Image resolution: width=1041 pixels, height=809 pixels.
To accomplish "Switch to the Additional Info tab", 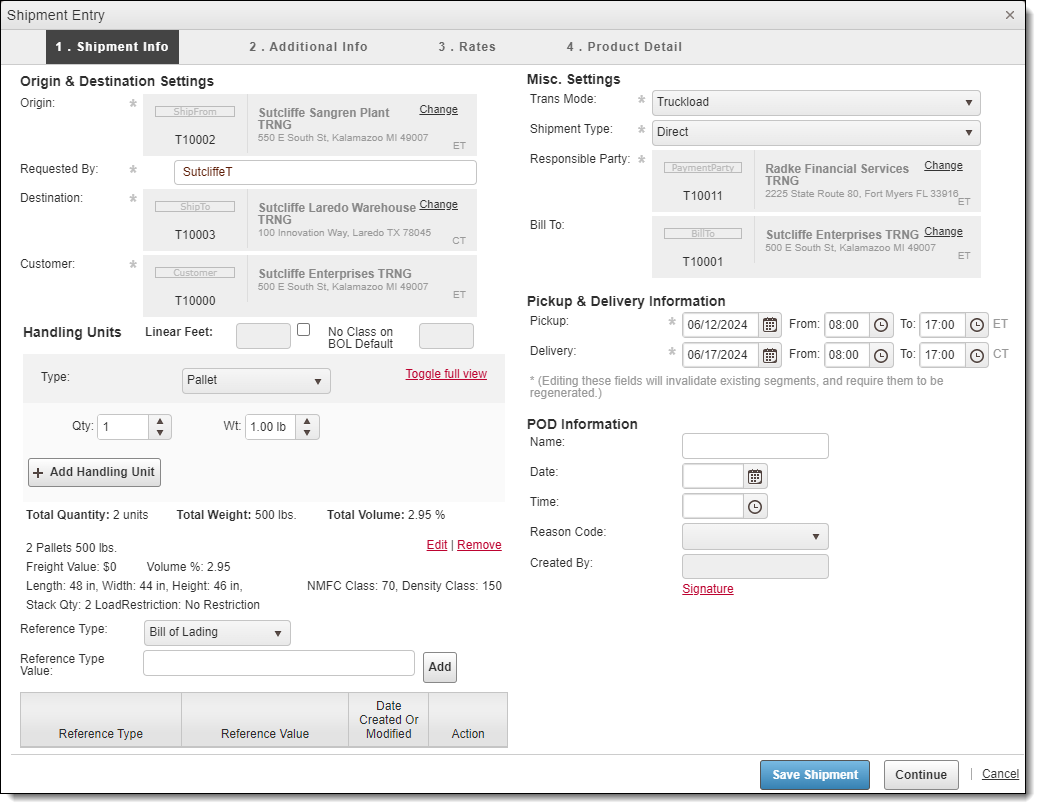I will point(308,47).
